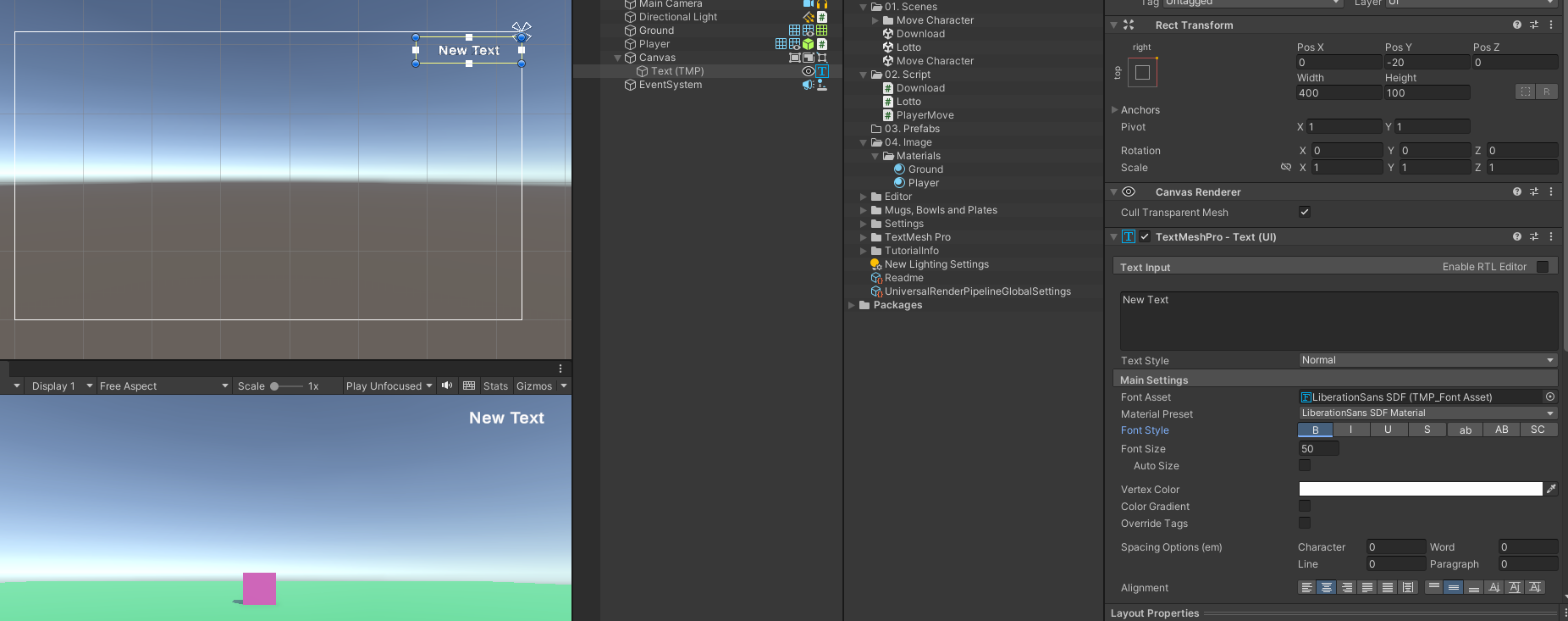Image resolution: width=1568 pixels, height=621 pixels.
Task: Click the anchor presets box in Rect Transform
Action: 1142,73
